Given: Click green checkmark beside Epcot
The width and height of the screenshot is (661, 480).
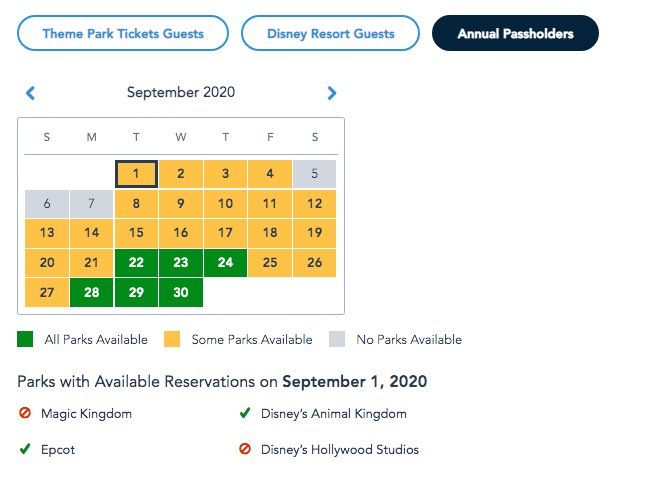Looking at the screenshot, I should [x=25, y=449].
